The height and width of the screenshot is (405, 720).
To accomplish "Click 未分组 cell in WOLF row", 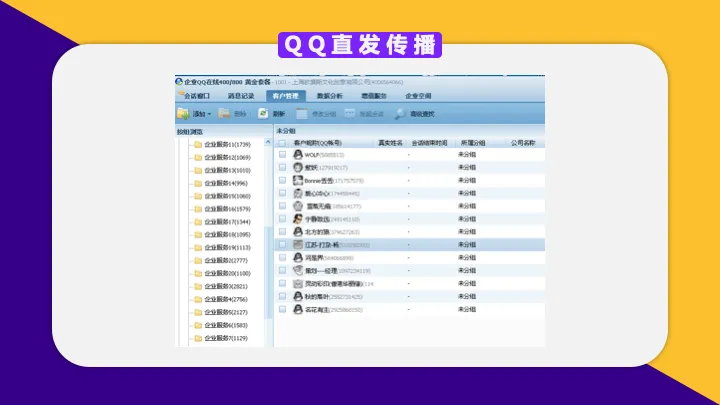I will (467, 155).
